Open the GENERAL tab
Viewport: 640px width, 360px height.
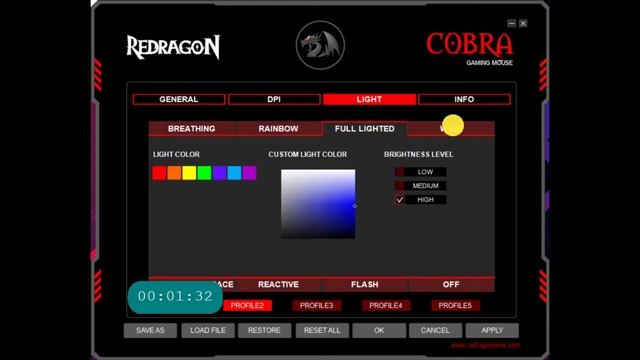point(179,99)
